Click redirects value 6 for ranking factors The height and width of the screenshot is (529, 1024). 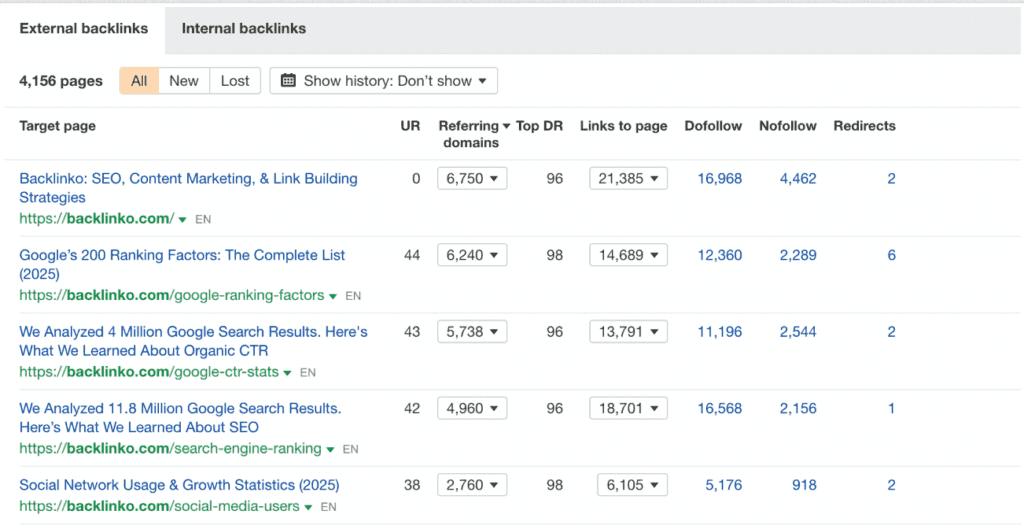(x=891, y=255)
